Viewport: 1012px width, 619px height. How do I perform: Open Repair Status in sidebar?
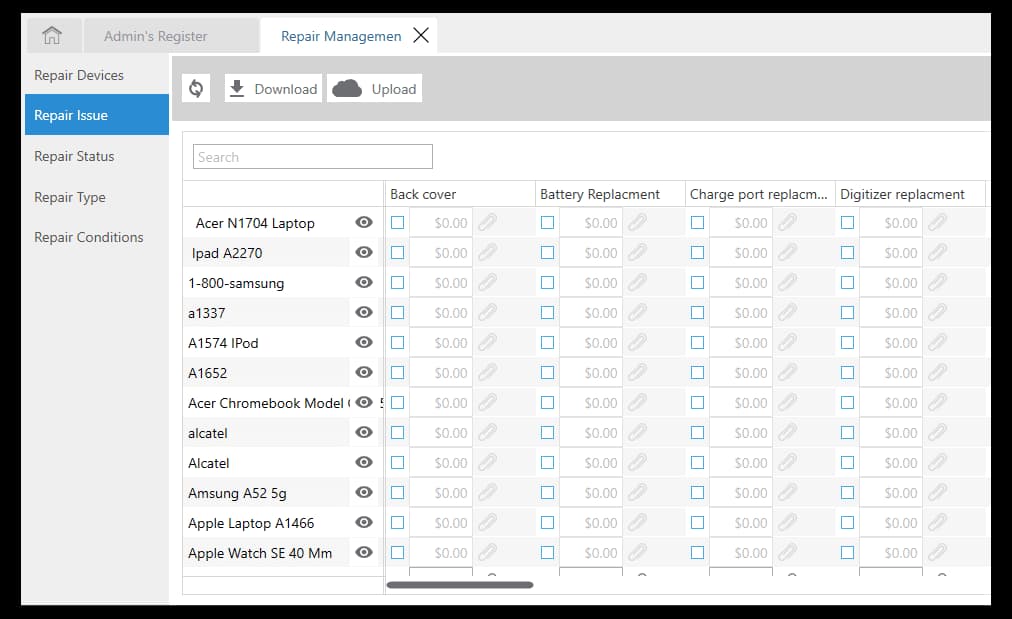[x=74, y=156]
